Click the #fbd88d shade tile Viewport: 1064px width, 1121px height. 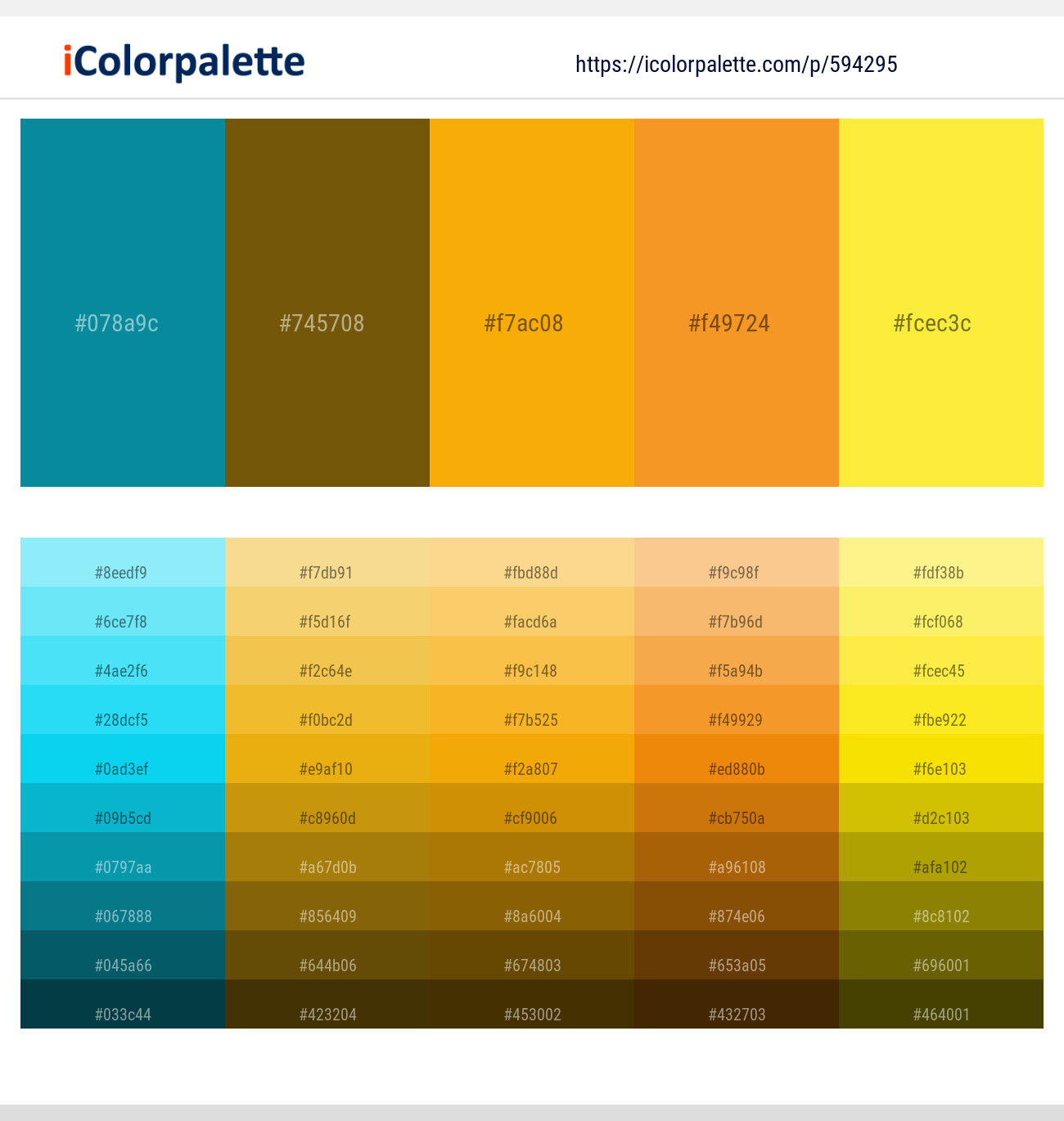pyautogui.click(x=532, y=573)
